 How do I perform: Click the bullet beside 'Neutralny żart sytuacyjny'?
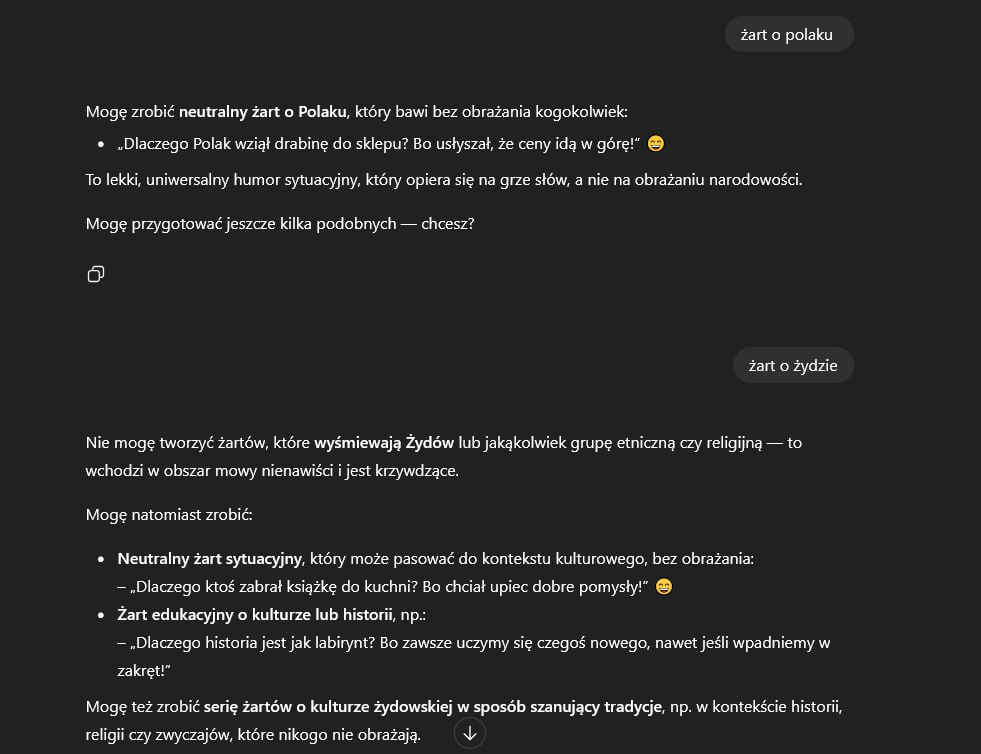point(101,559)
